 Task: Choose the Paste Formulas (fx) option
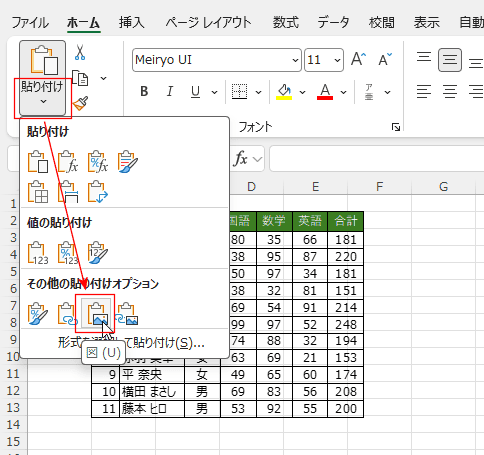(x=68, y=162)
